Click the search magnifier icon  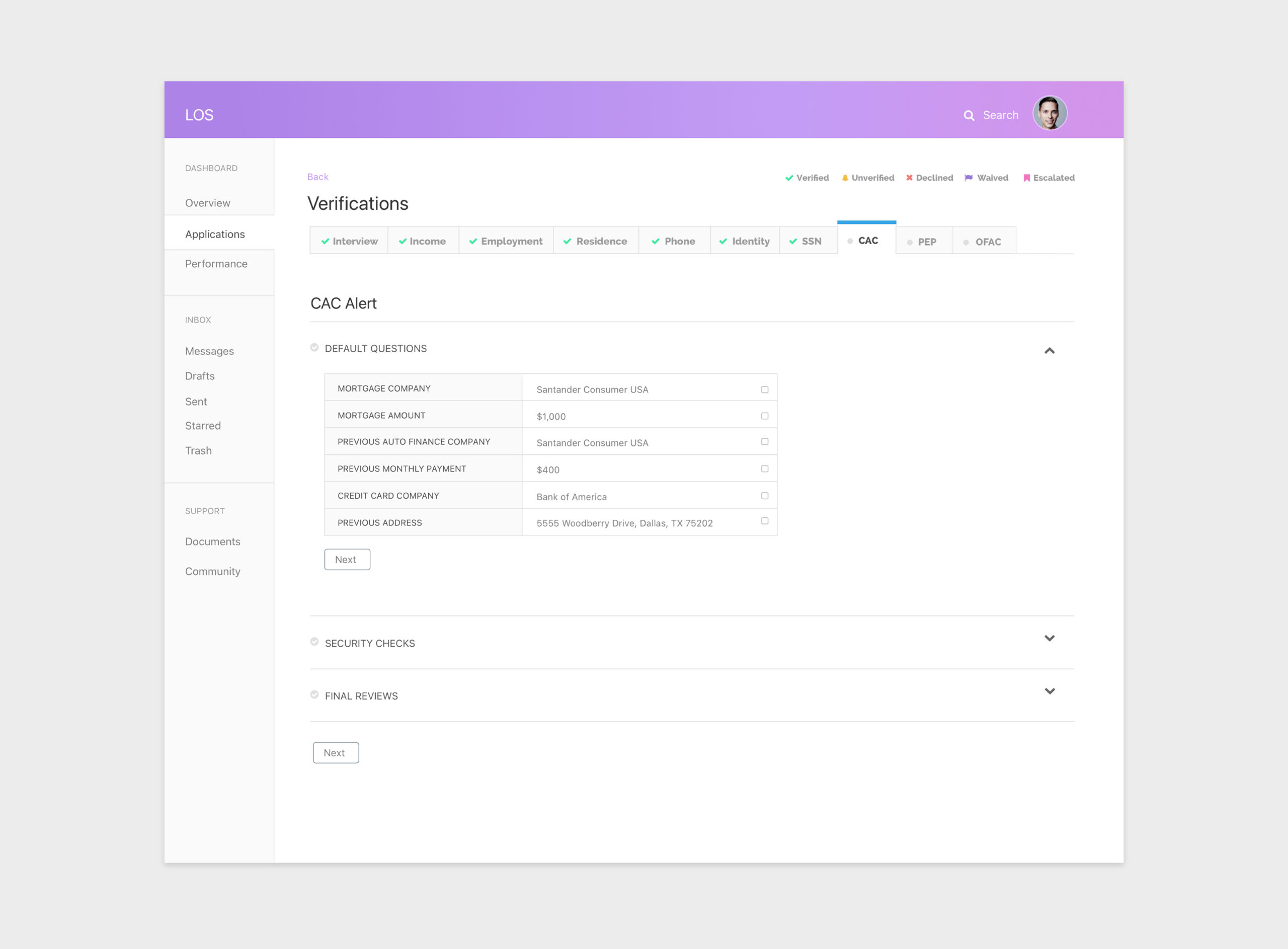click(969, 115)
